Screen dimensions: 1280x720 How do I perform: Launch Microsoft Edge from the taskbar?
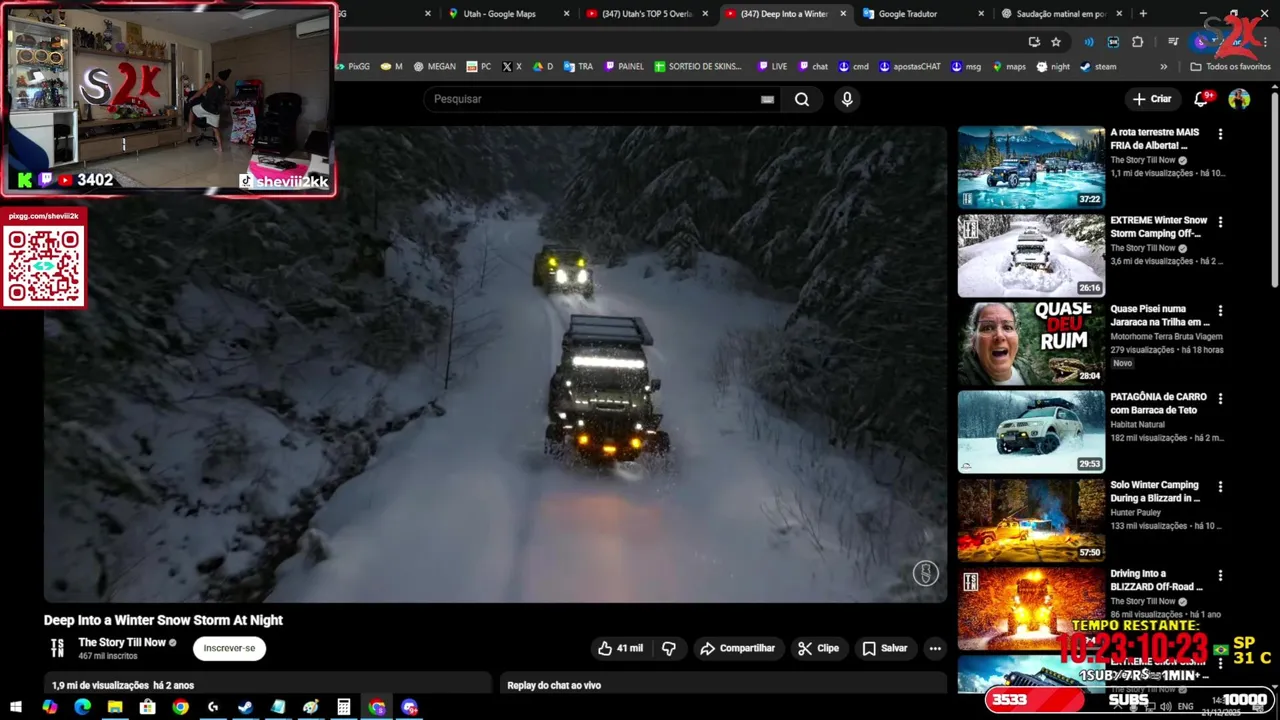82,707
